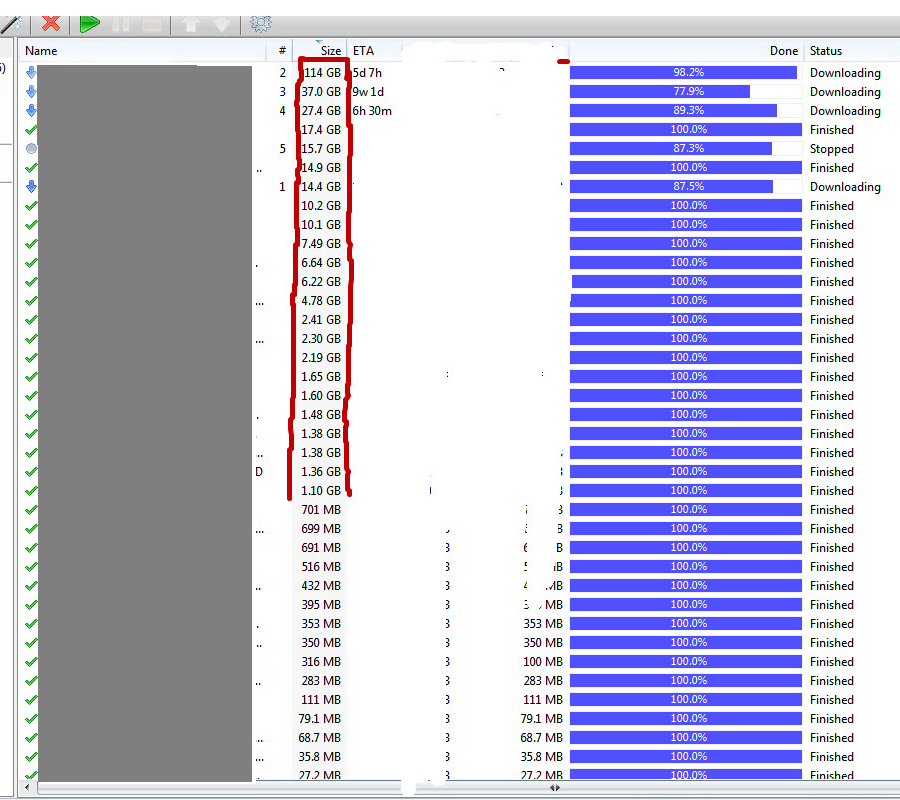Screen dimensions: 900x800
Task: Select the 6.64 GB size cell
Action: click(321, 263)
